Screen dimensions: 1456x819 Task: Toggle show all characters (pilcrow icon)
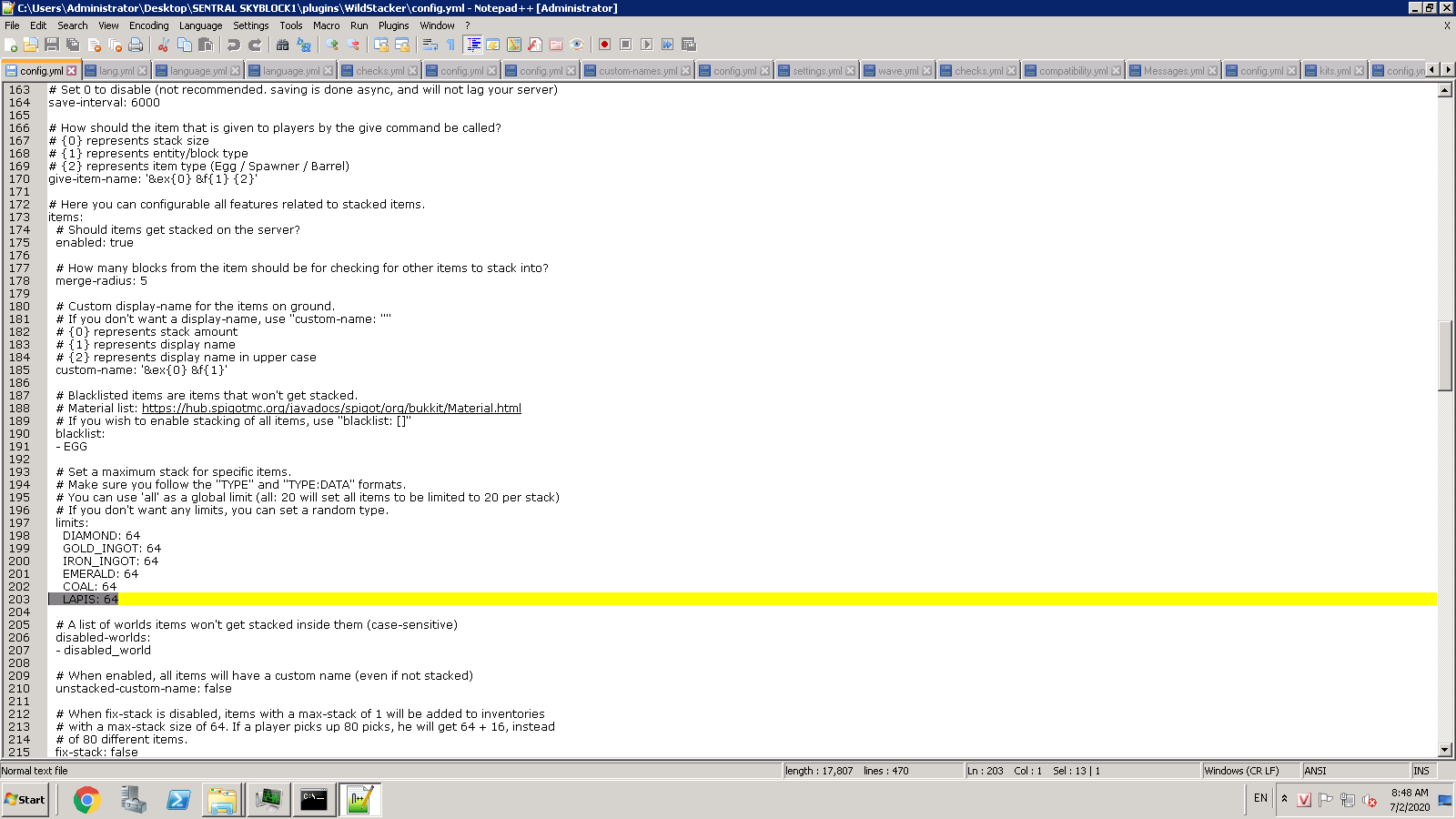coord(450,45)
